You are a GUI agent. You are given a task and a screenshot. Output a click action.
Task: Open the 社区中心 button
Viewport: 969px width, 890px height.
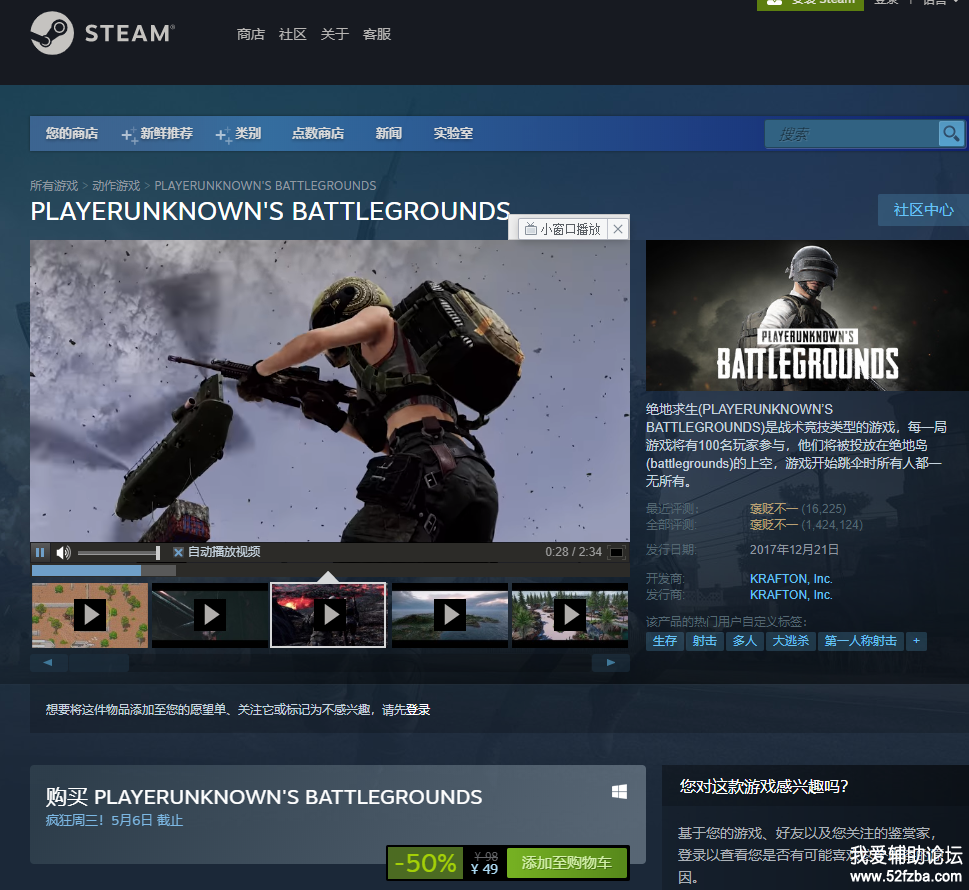point(923,210)
